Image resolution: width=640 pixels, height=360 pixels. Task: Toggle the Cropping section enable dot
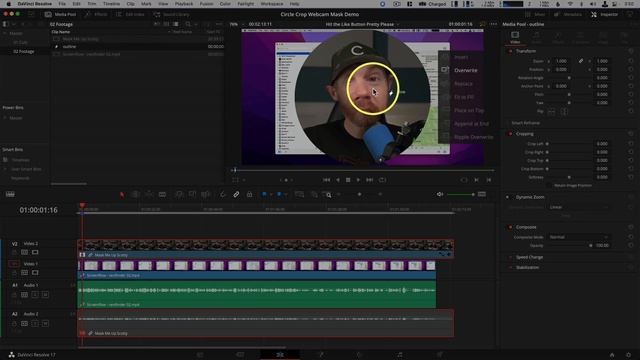click(x=510, y=134)
